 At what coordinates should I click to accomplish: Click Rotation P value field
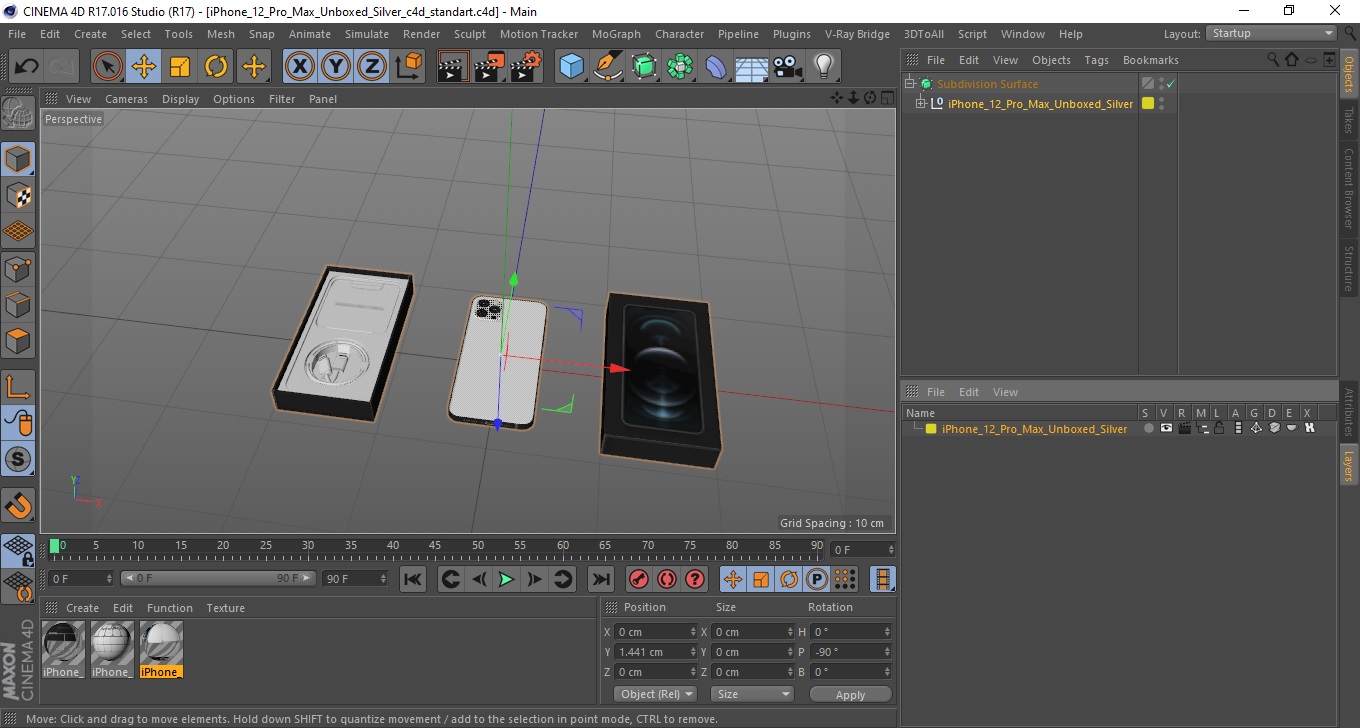(850, 652)
